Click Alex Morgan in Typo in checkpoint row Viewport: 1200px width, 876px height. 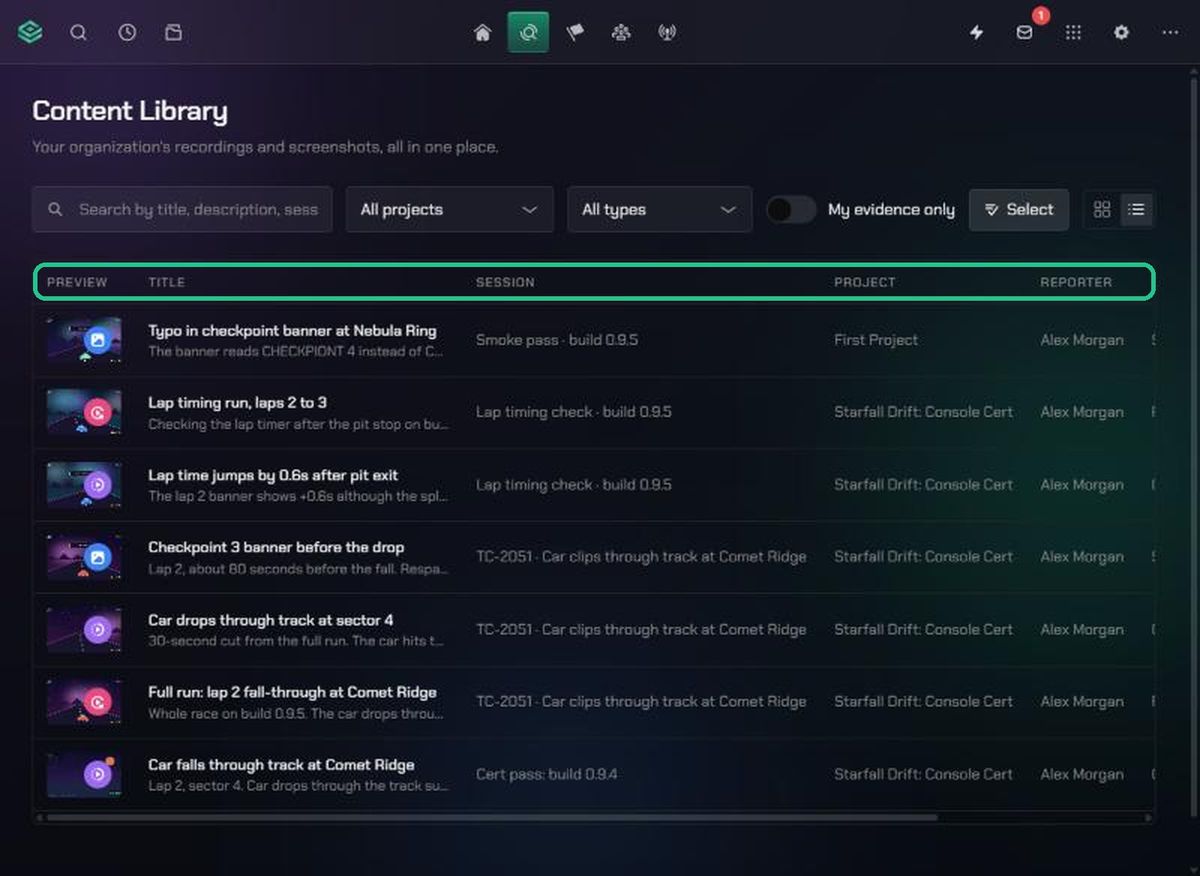pyautogui.click(x=1081, y=340)
